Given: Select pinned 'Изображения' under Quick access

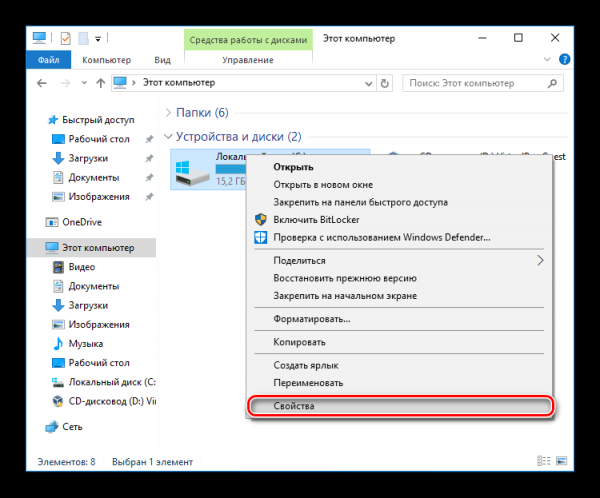Looking at the screenshot, I should (x=99, y=197).
